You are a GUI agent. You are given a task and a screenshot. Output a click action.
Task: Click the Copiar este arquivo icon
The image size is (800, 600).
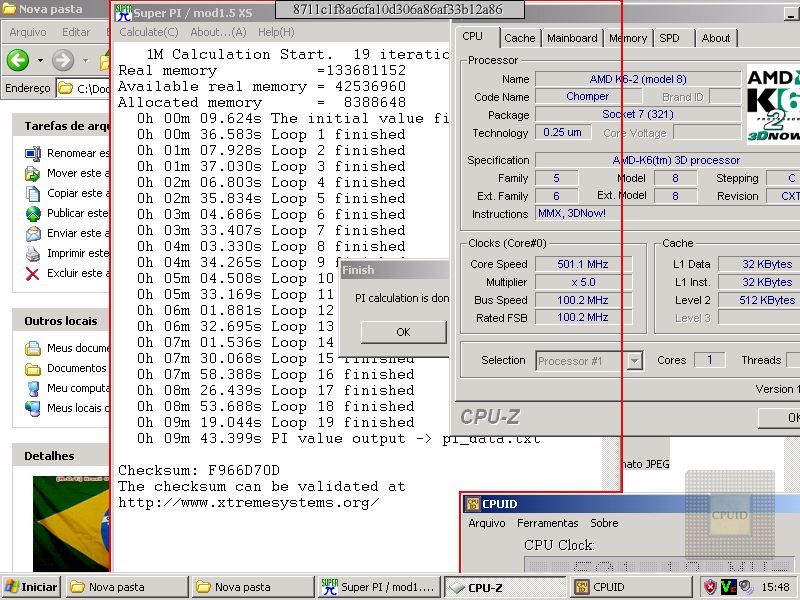[33, 193]
